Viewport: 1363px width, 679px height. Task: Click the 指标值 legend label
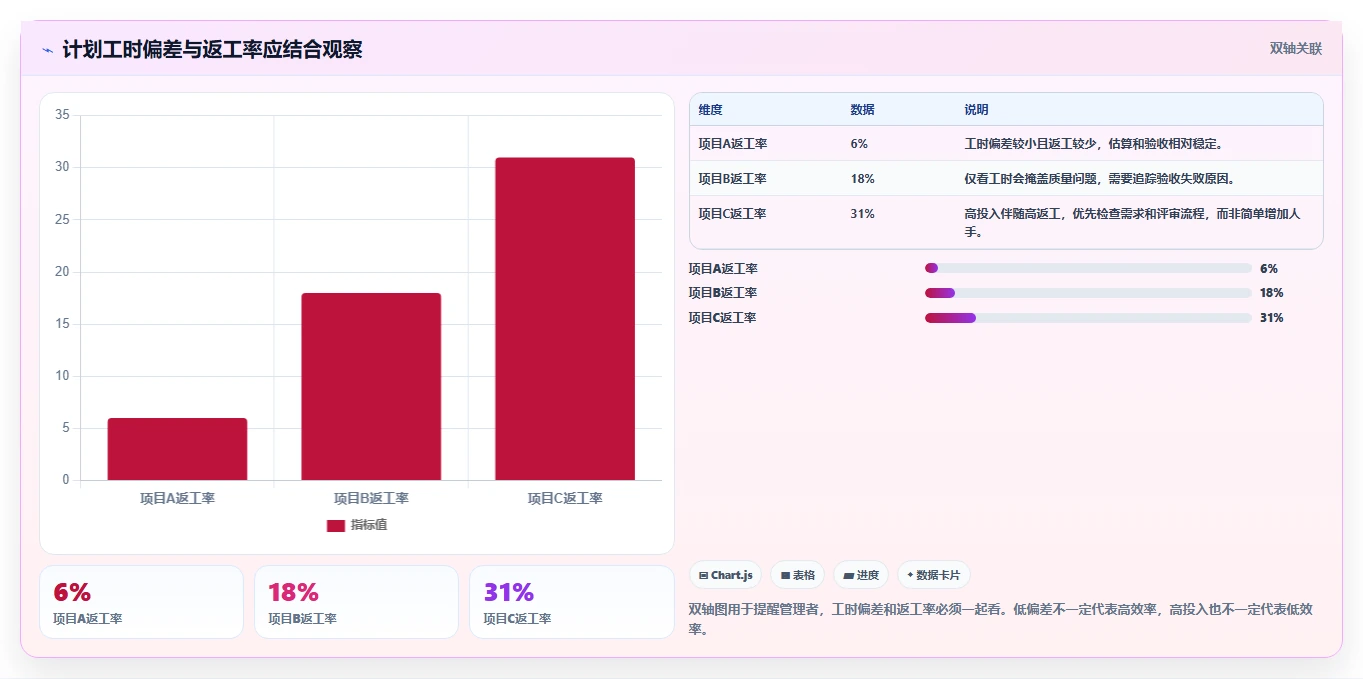[x=368, y=525]
